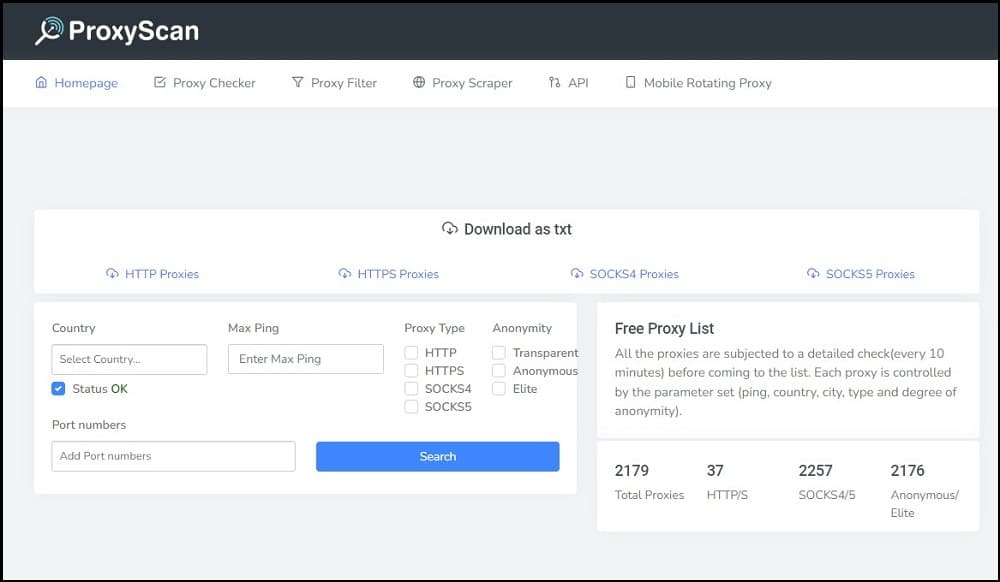Select the SOCKS5 proxy type checkbox
This screenshot has height=582, width=1000.
(x=411, y=406)
